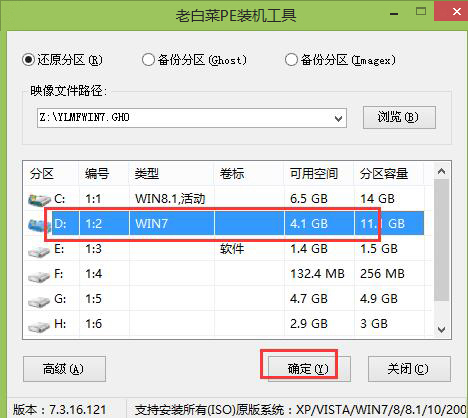
Task: Click the 1:2 partition number cell
Action: tap(93, 224)
